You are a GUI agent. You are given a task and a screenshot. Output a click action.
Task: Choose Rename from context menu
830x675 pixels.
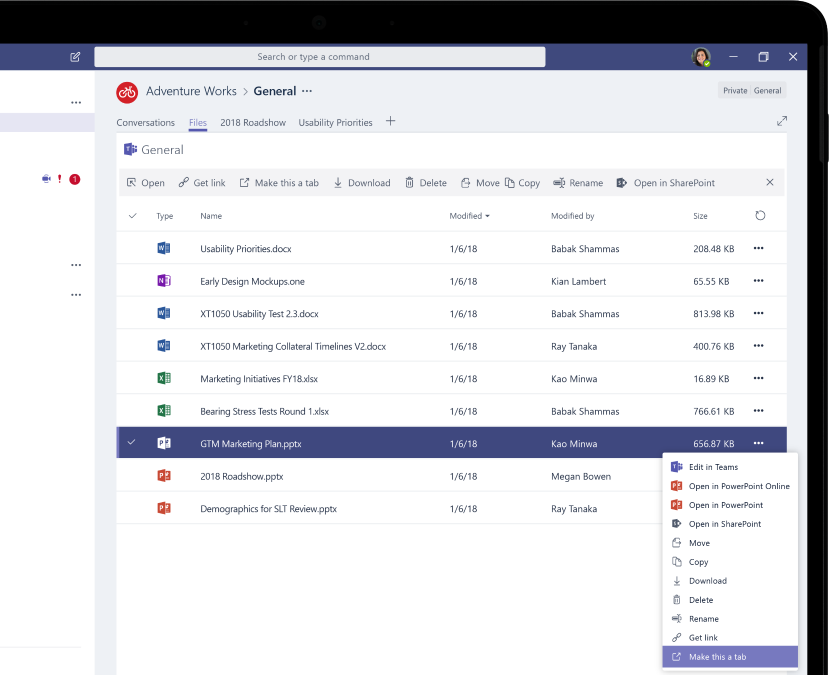(x=730, y=618)
